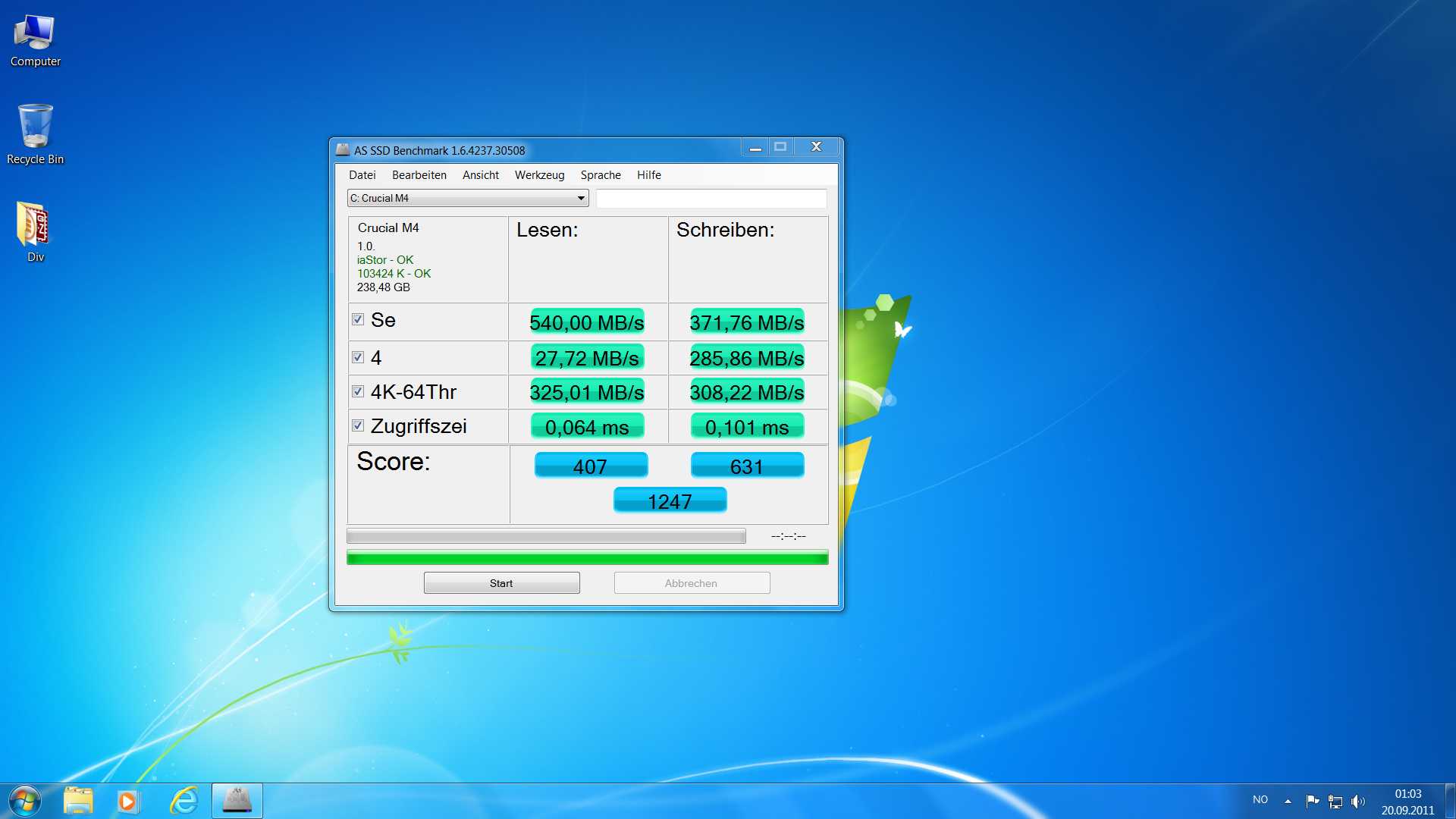Screen dimensions: 1456x819
Task: Open the Werkzeug menu
Action: pos(540,175)
